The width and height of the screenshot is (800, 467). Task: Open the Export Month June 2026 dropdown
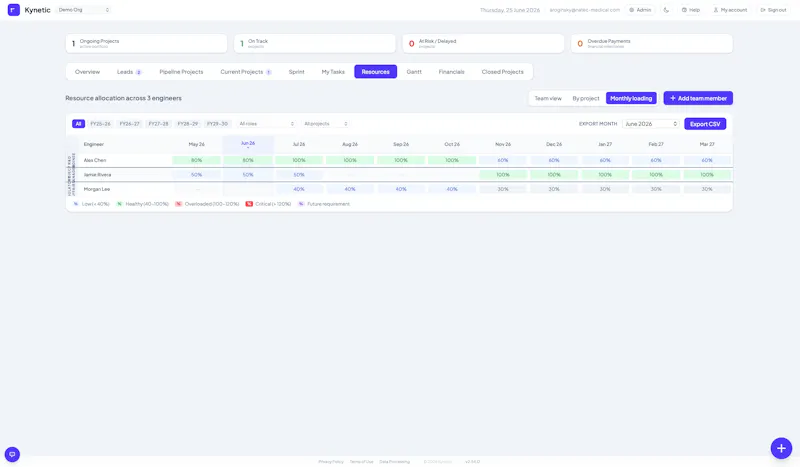(651, 124)
